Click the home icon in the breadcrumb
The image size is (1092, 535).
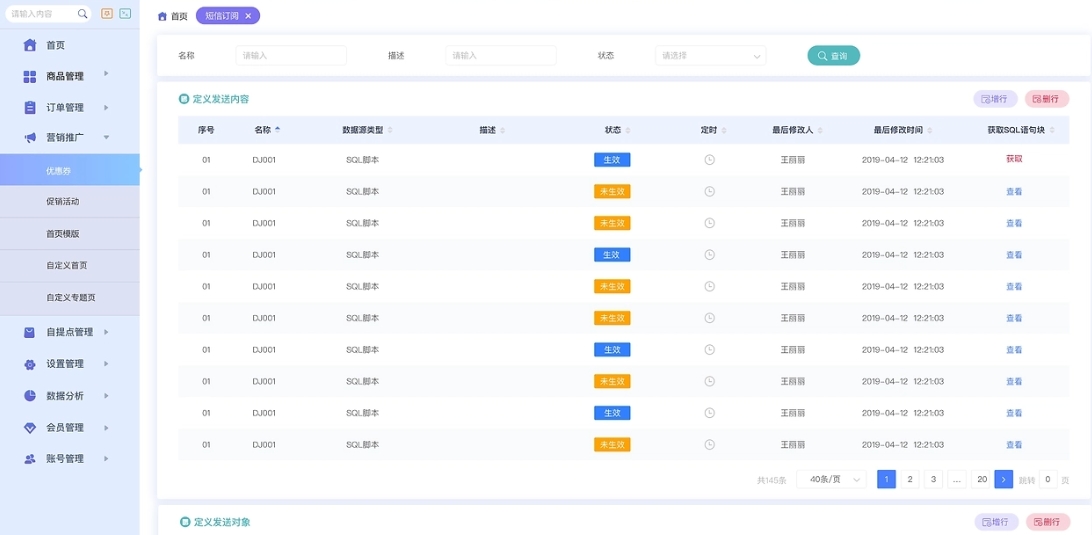pyautogui.click(x=162, y=16)
